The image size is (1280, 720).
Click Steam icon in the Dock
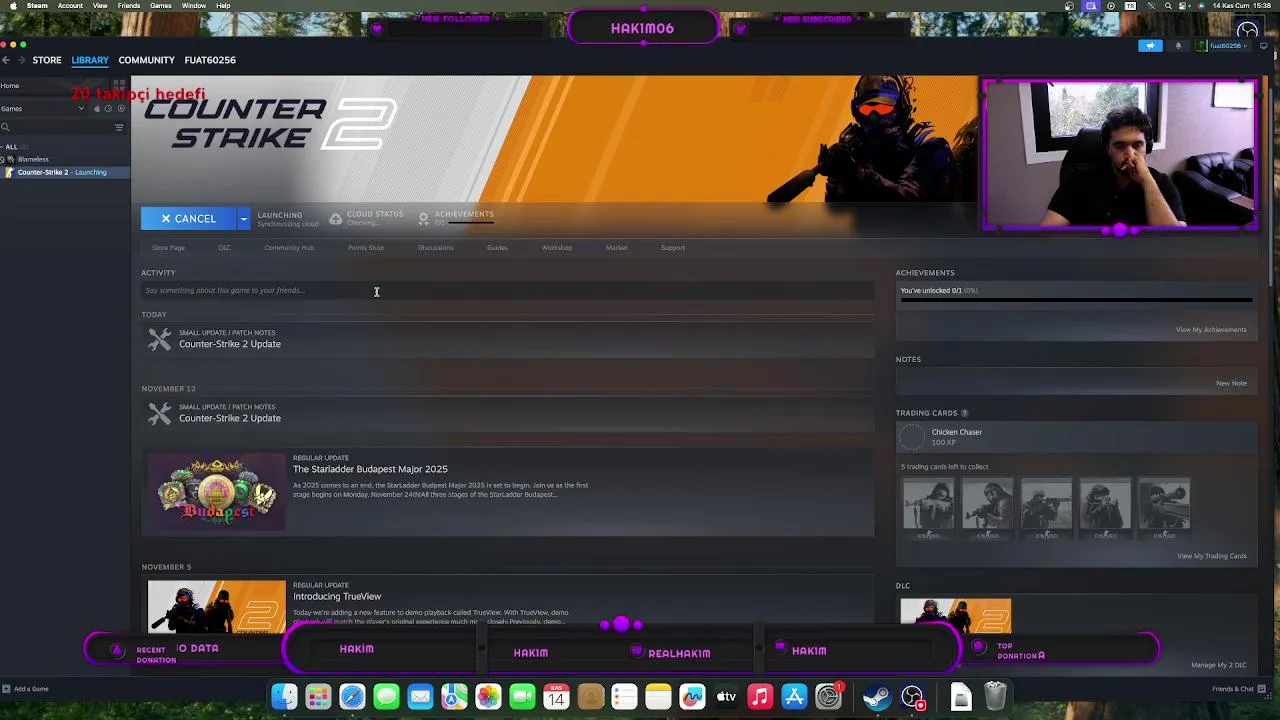877,697
